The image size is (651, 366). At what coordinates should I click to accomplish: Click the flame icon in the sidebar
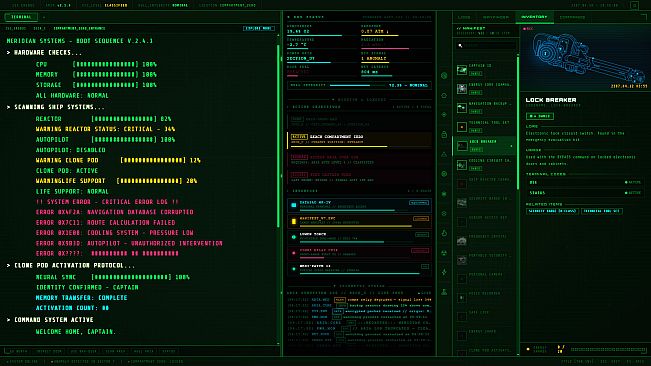[x=444, y=233]
